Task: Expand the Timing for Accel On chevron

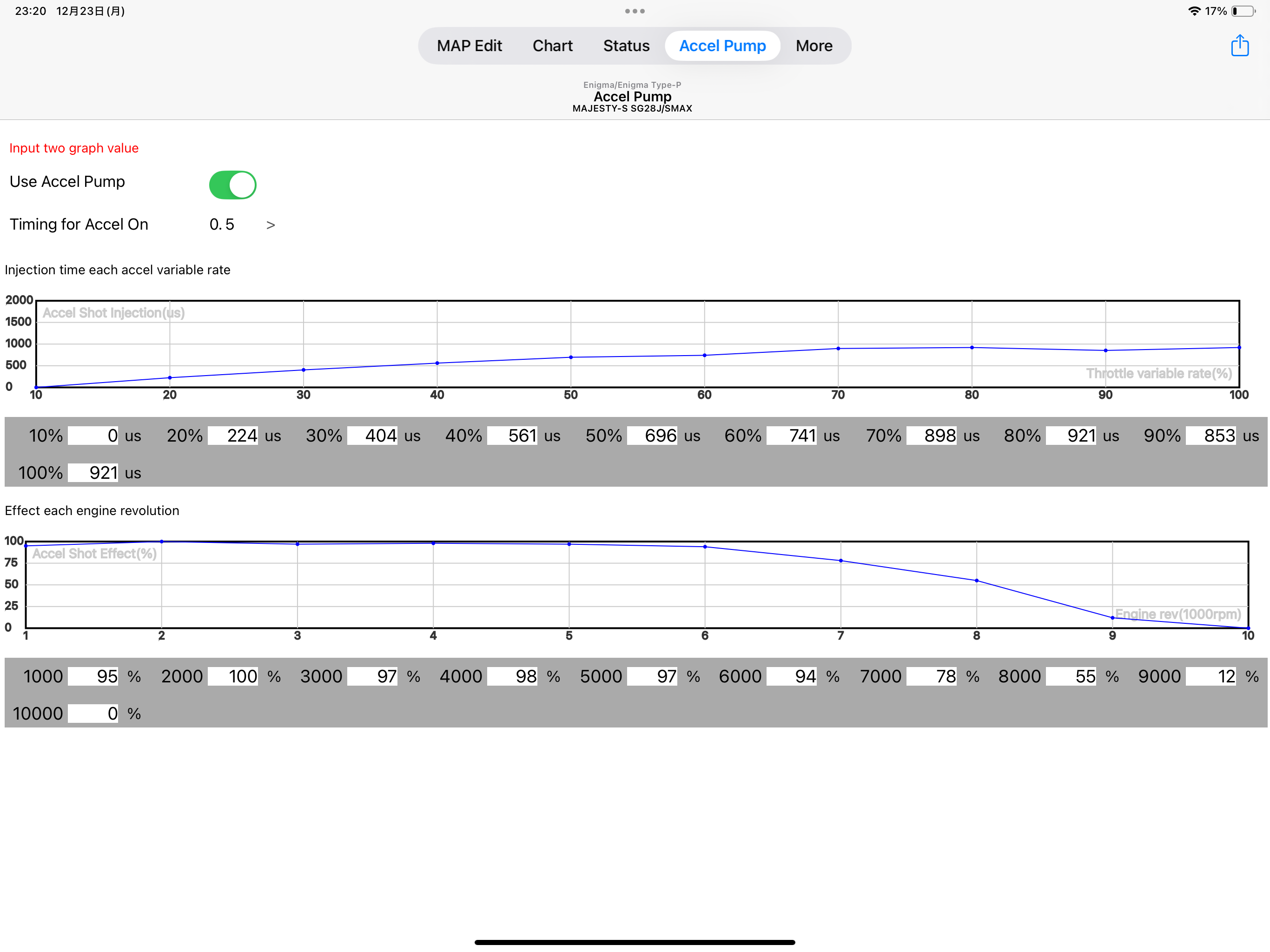Action: click(x=271, y=225)
